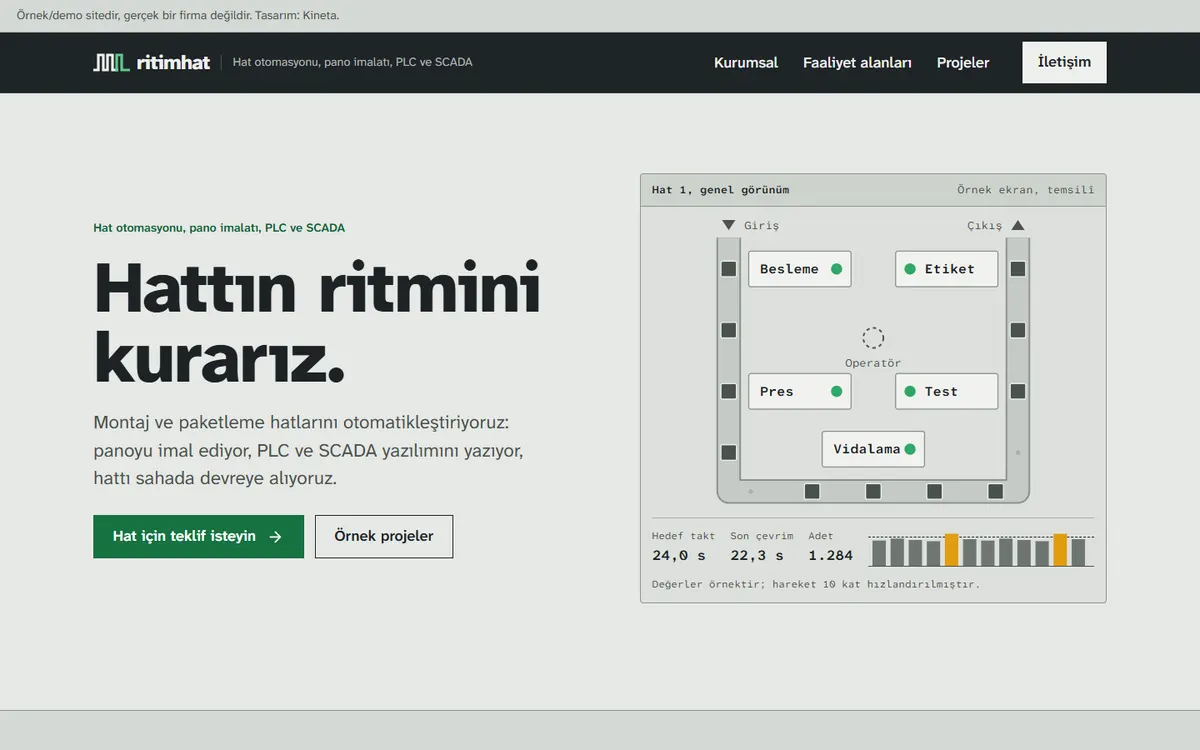The height and width of the screenshot is (750, 1200).
Task: Click the green tagline above the headline
Action: click(219, 228)
